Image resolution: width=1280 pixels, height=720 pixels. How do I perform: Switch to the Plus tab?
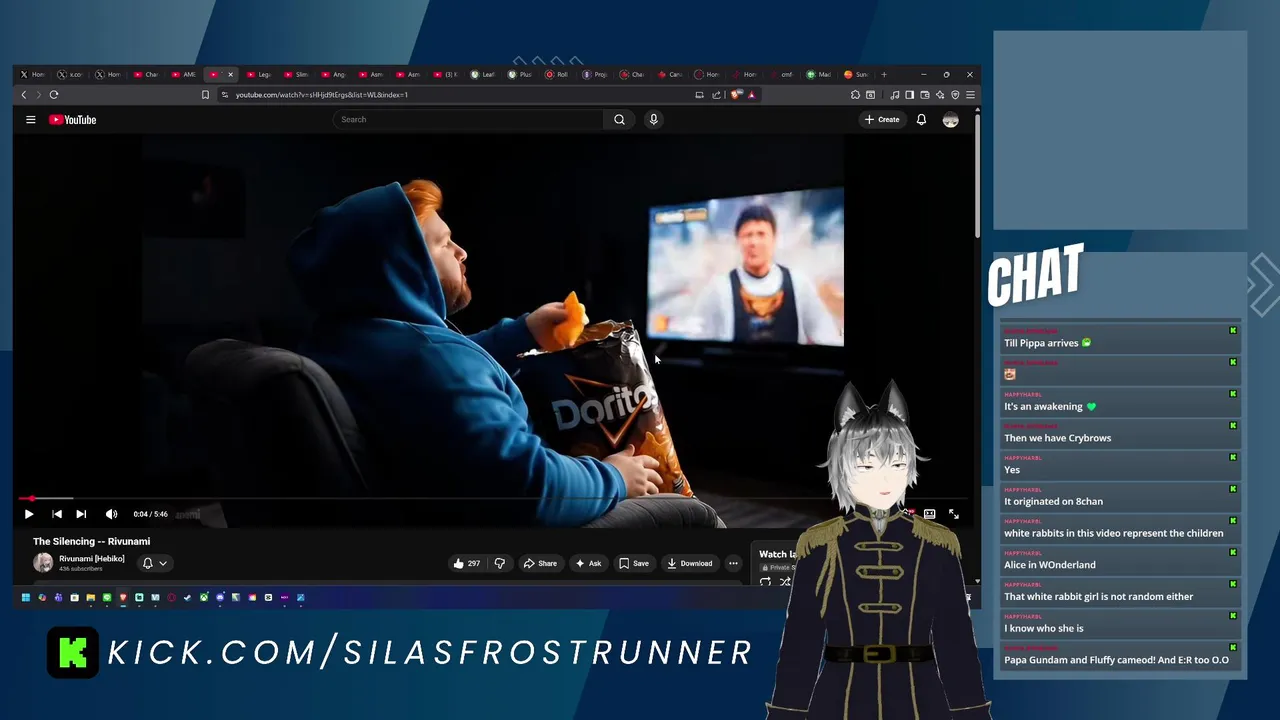[520, 74]
